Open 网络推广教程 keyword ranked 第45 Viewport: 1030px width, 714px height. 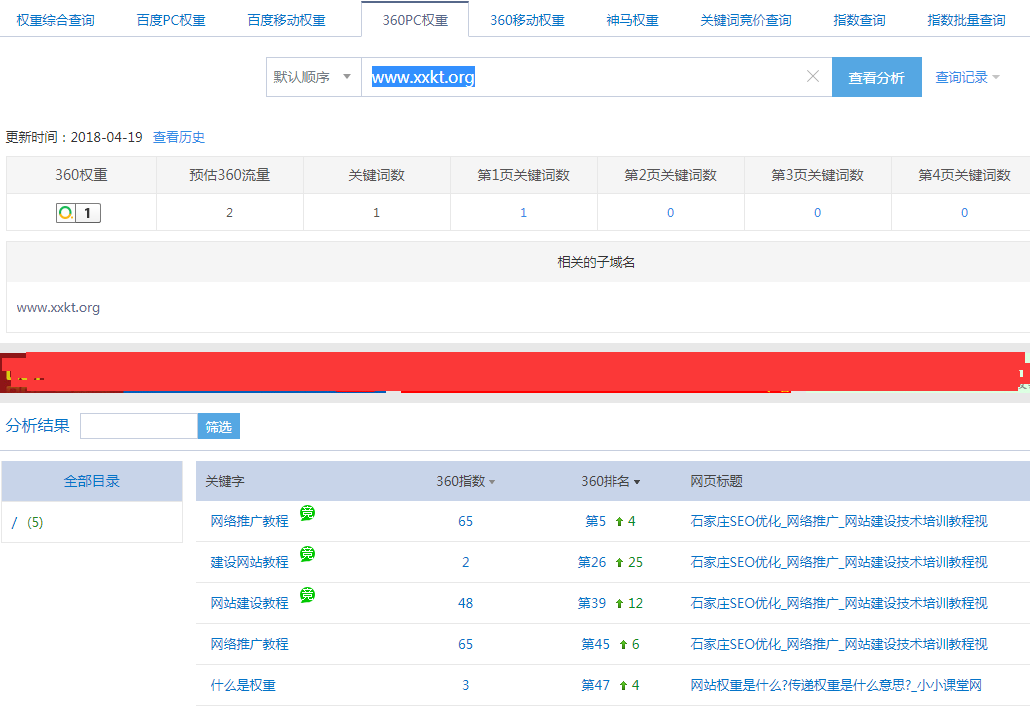click(x=249, y=644)
